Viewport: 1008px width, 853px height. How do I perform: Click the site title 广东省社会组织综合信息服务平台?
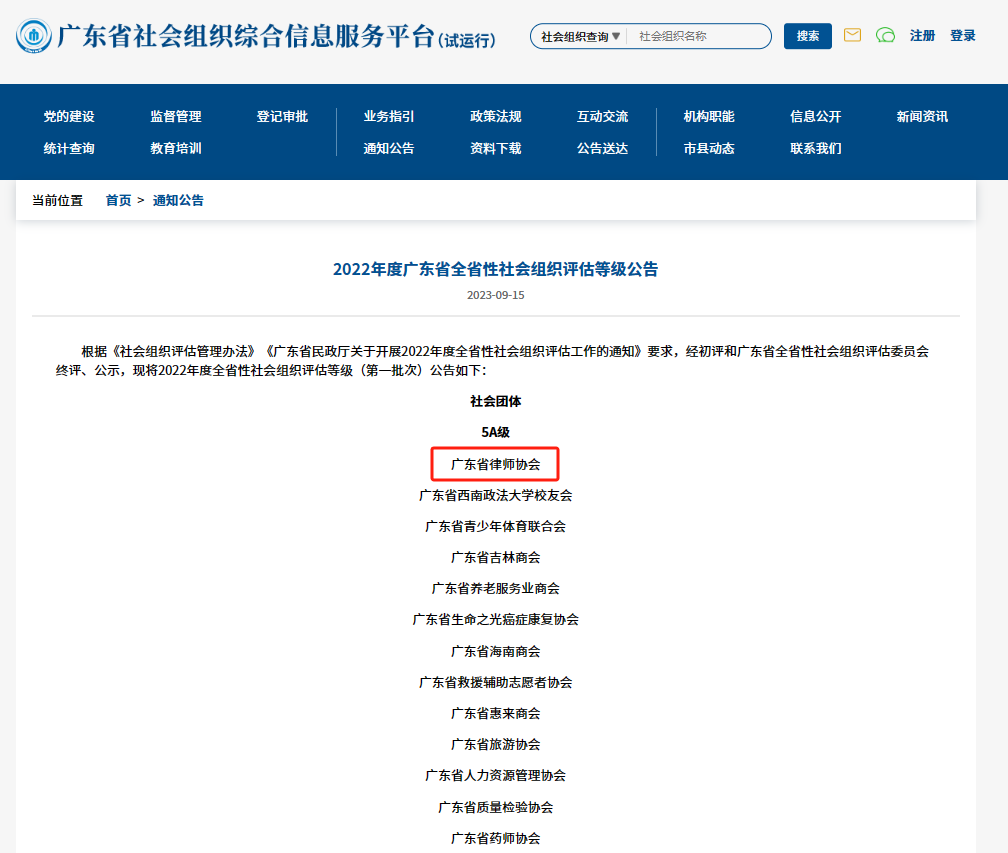coord(246,36)
